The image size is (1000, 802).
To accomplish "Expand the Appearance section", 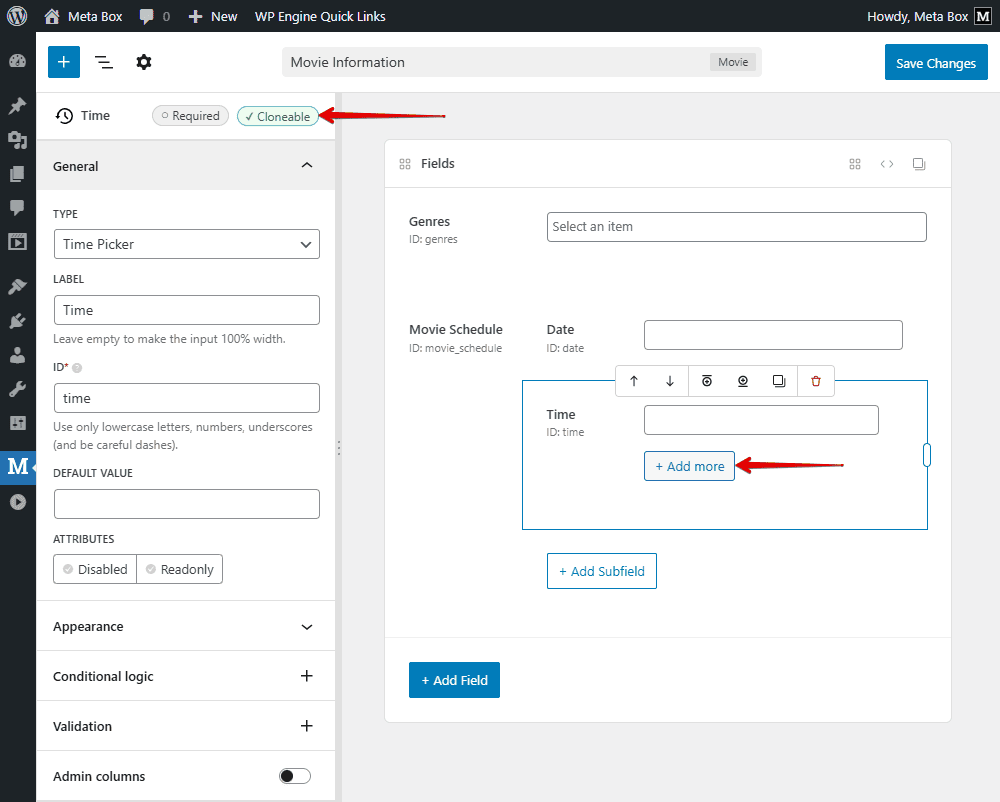I will (x=186, y=627).
